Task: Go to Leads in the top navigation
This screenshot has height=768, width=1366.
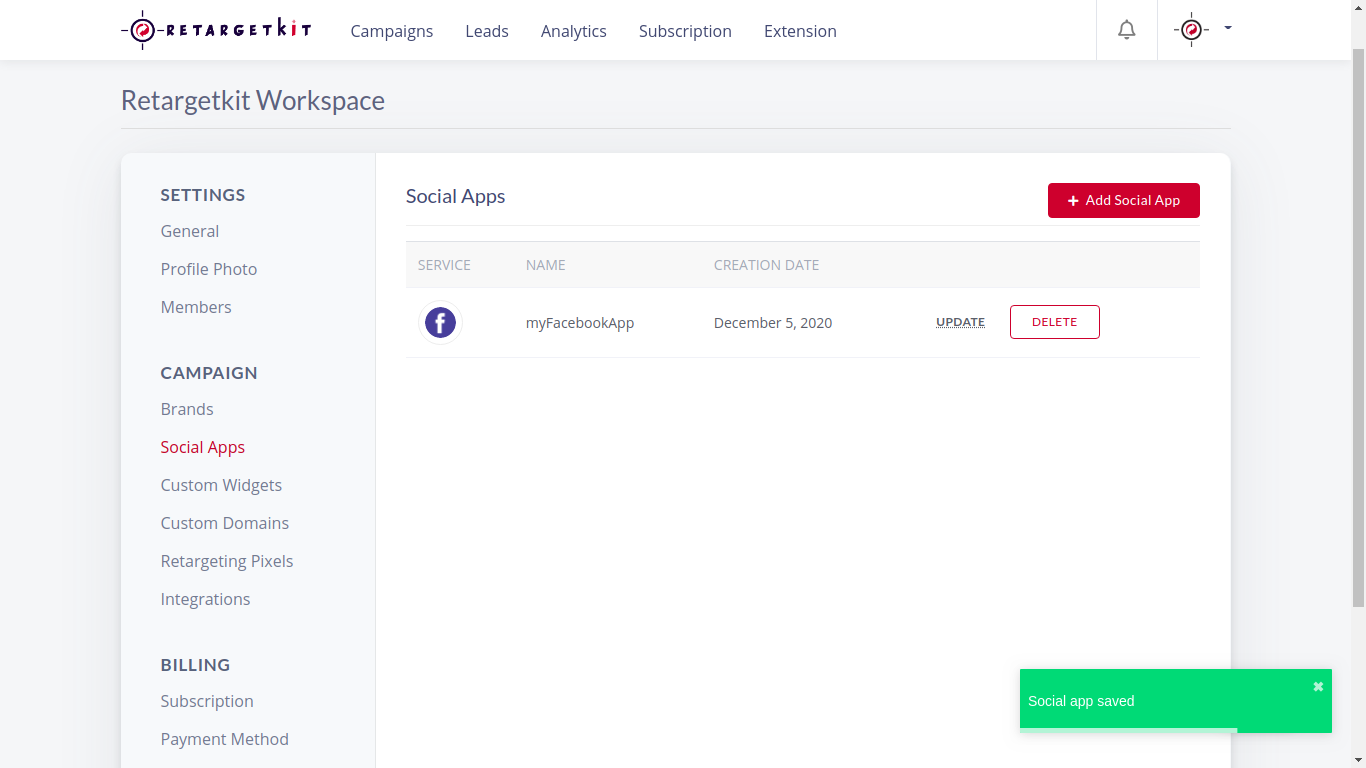Action: pyautogui.click(x=487, y=31)
